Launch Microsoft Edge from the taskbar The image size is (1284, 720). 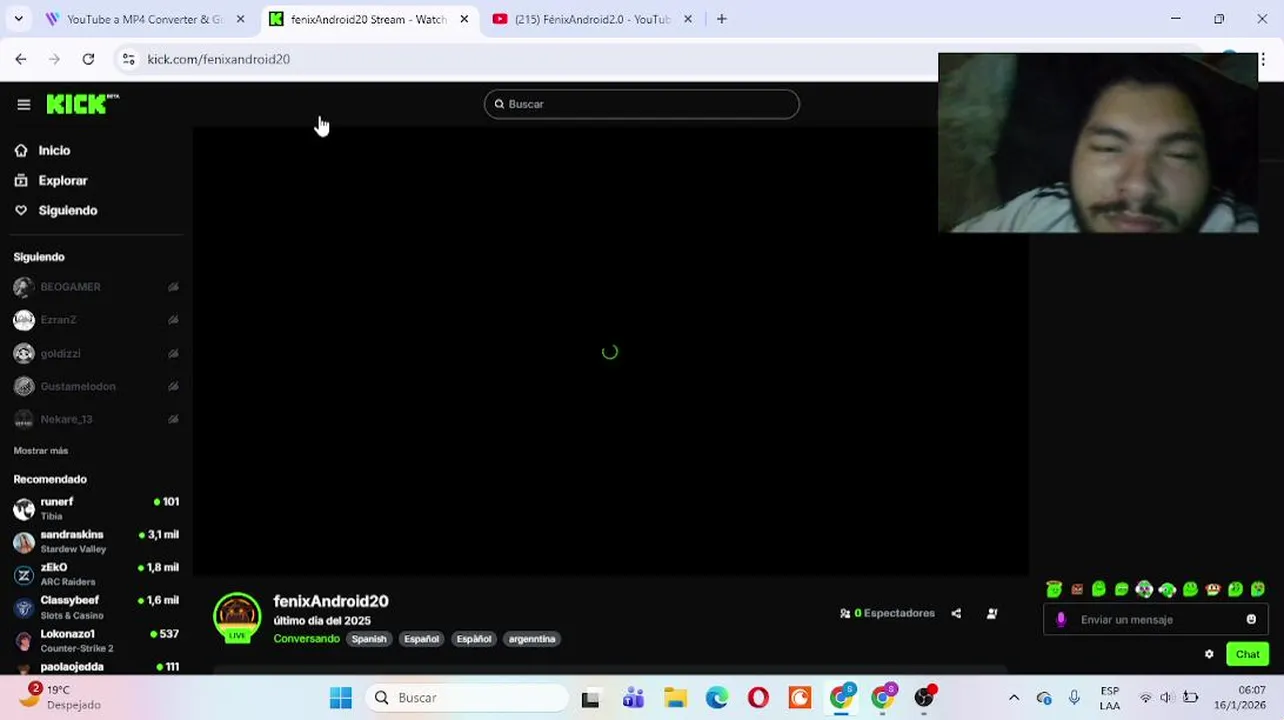(x=717, y=698)
